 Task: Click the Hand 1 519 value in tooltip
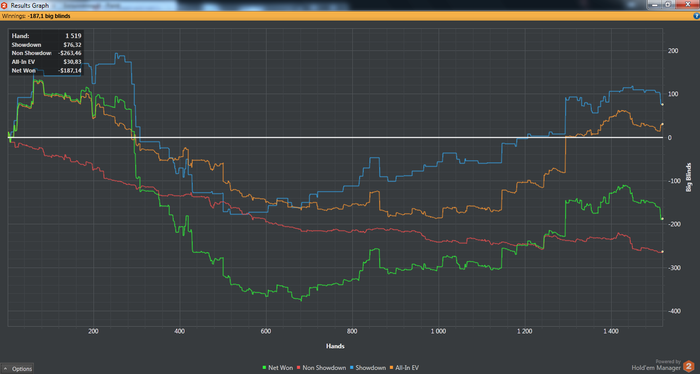click(73, 36)
